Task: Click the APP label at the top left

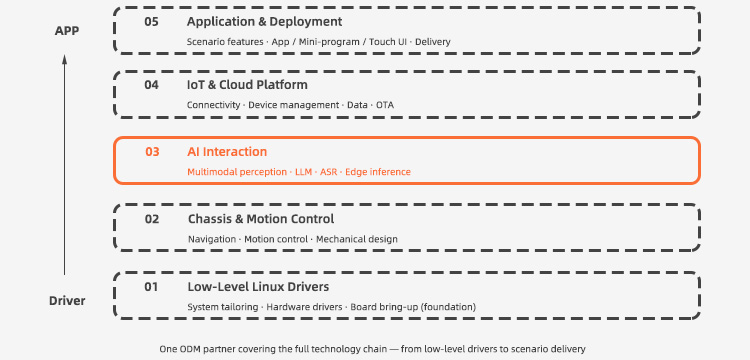Action: click(67, 31)
